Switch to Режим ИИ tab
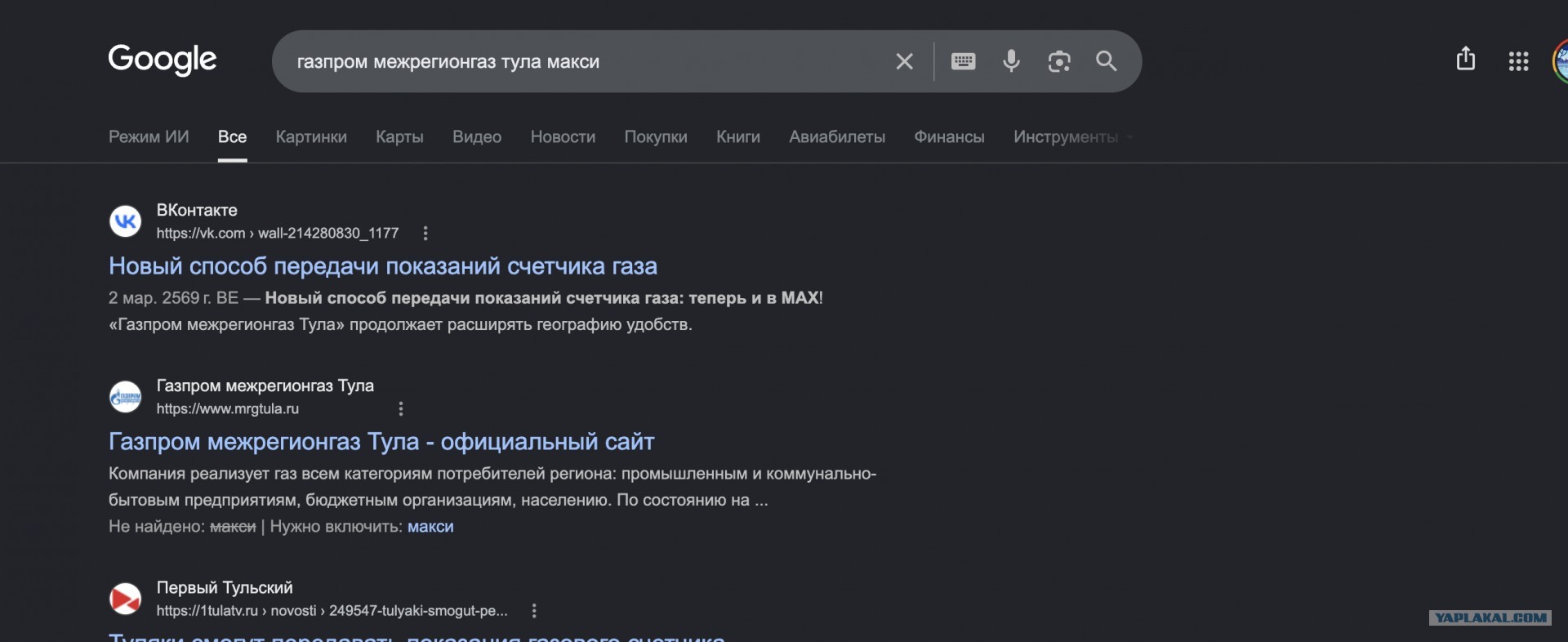The height and width of the screenshot is (642, 1568). tap(149, 136)
